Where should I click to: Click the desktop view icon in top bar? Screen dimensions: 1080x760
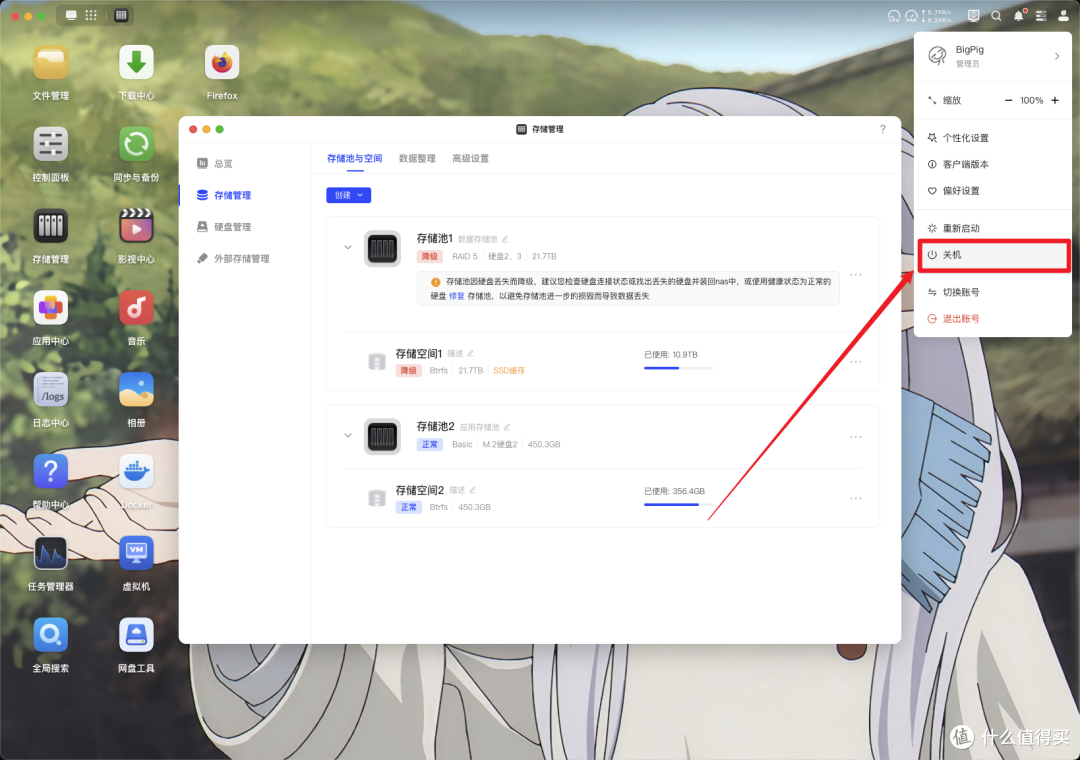tap(71, 15)
